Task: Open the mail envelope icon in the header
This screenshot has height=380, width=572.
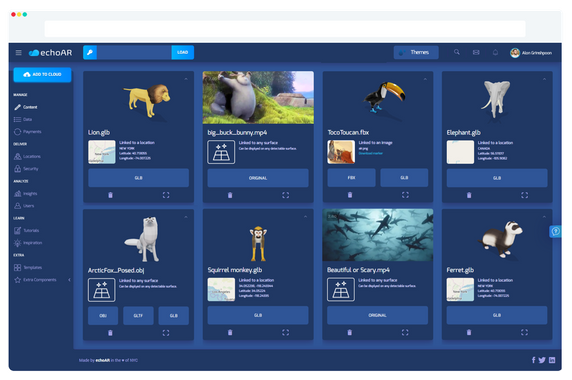Action: coord(476,52)
